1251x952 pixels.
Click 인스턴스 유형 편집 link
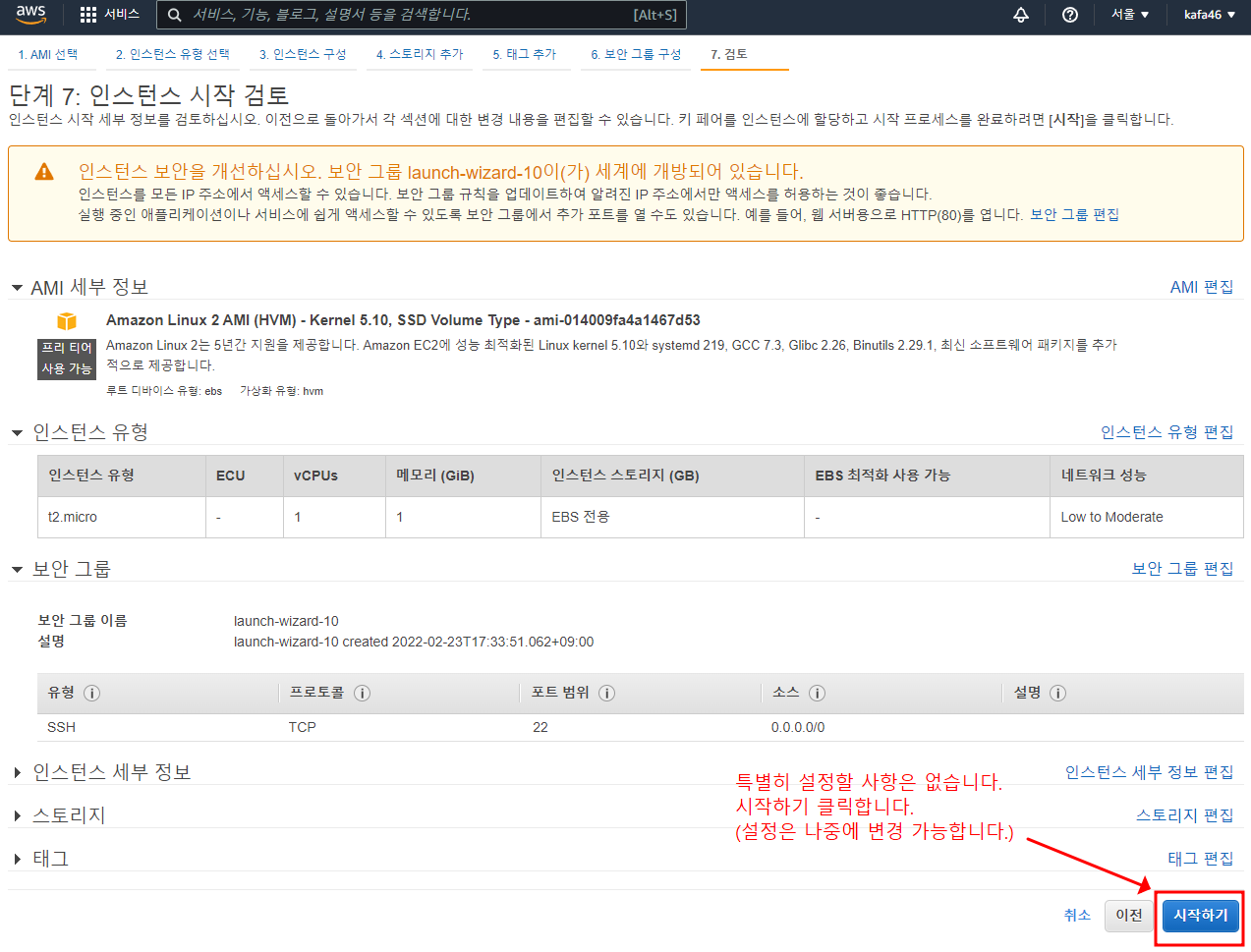click(x=1166, y=432)
